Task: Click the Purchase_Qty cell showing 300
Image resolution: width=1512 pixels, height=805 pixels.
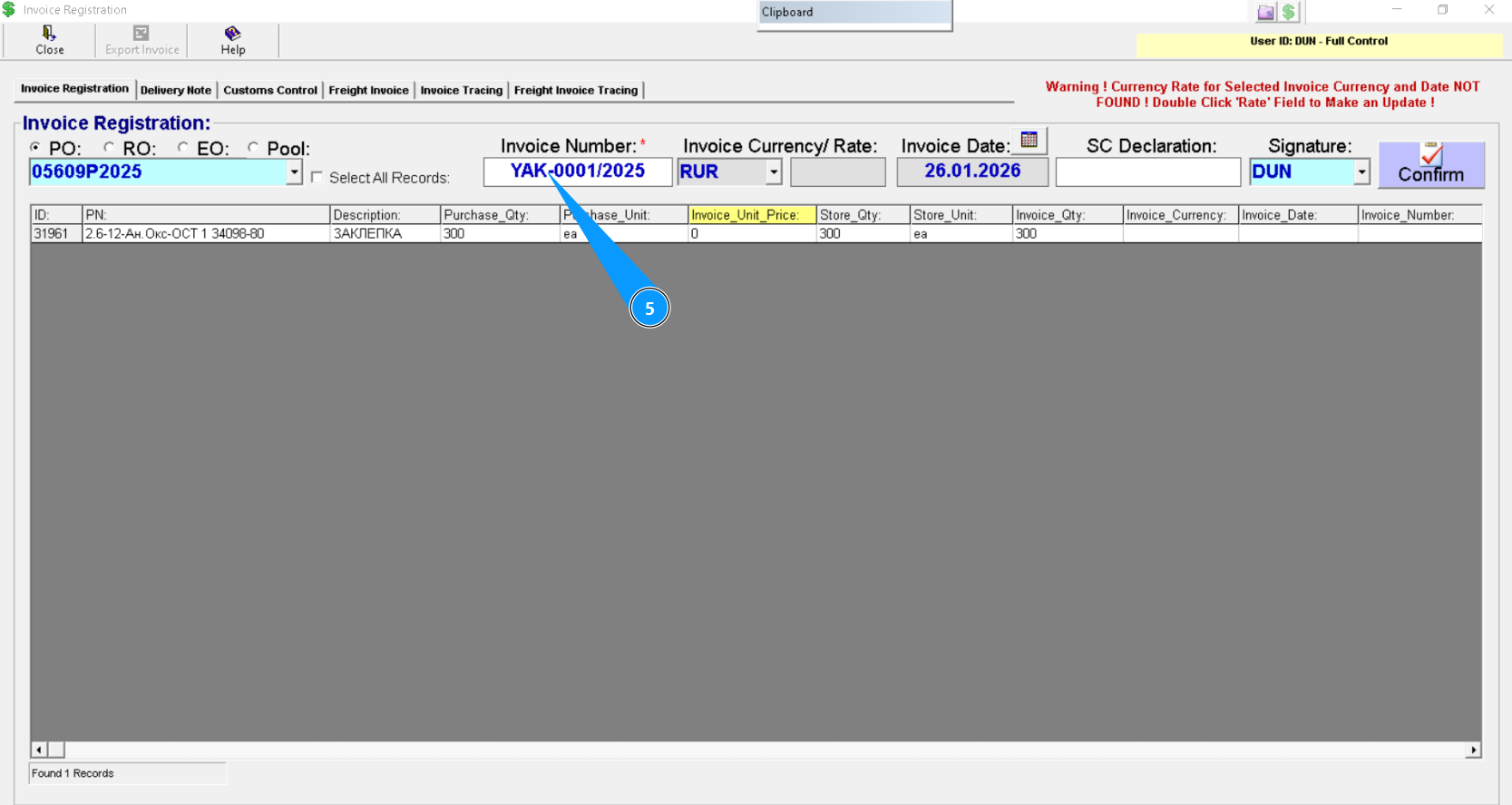Action: pos(500,233)
